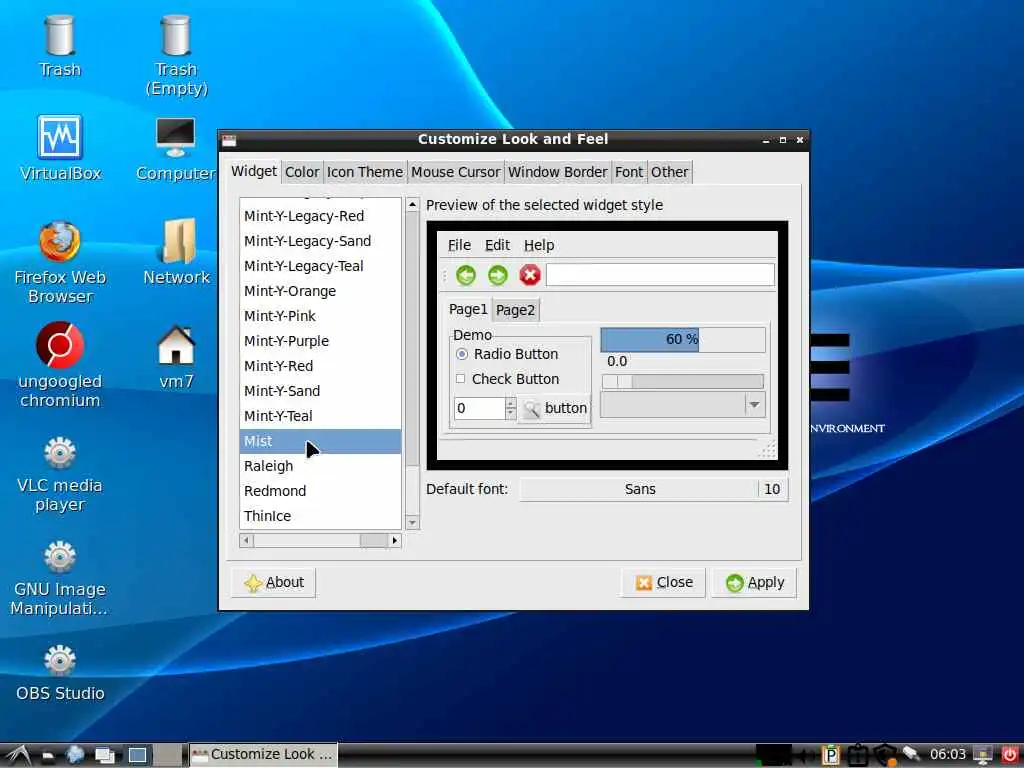The image size is (1024, 768).
Task: Click the yellow P tray icon
Action: point(831,755)
